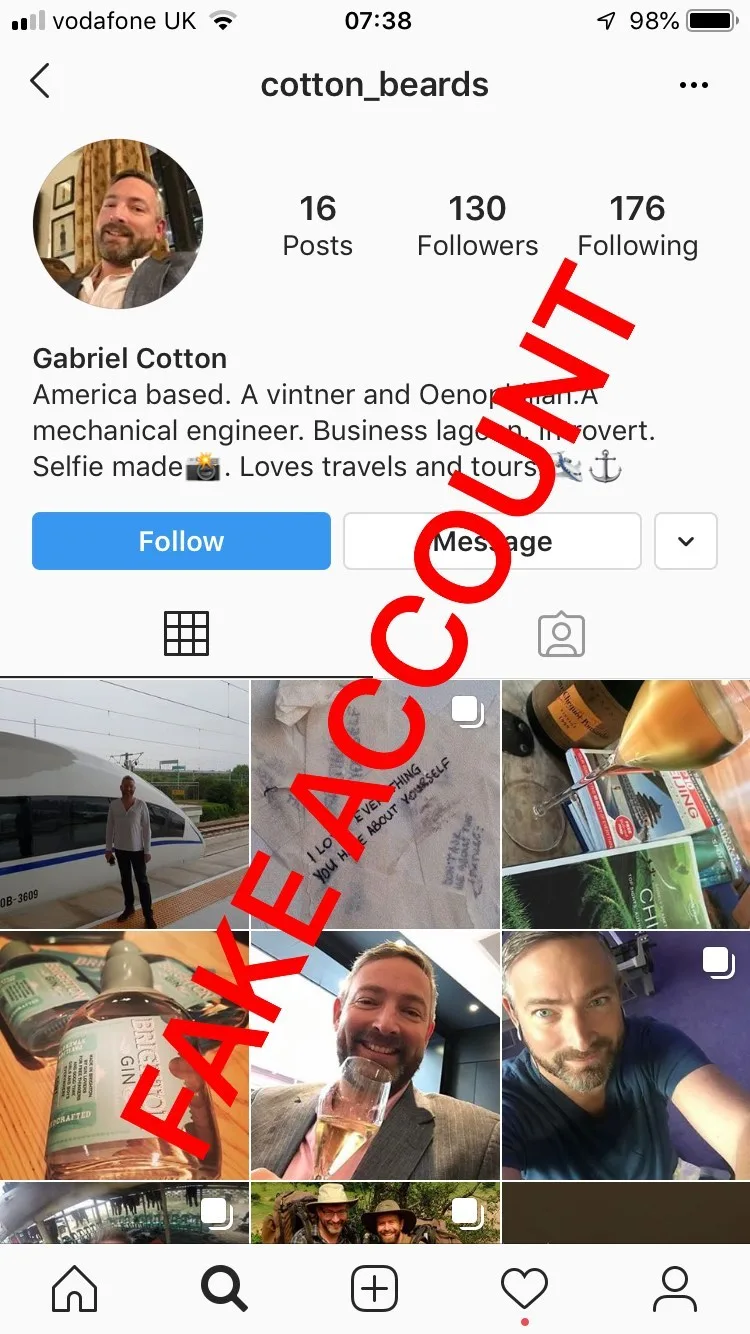Switch to the tagged photos tab

coord(561,634)
